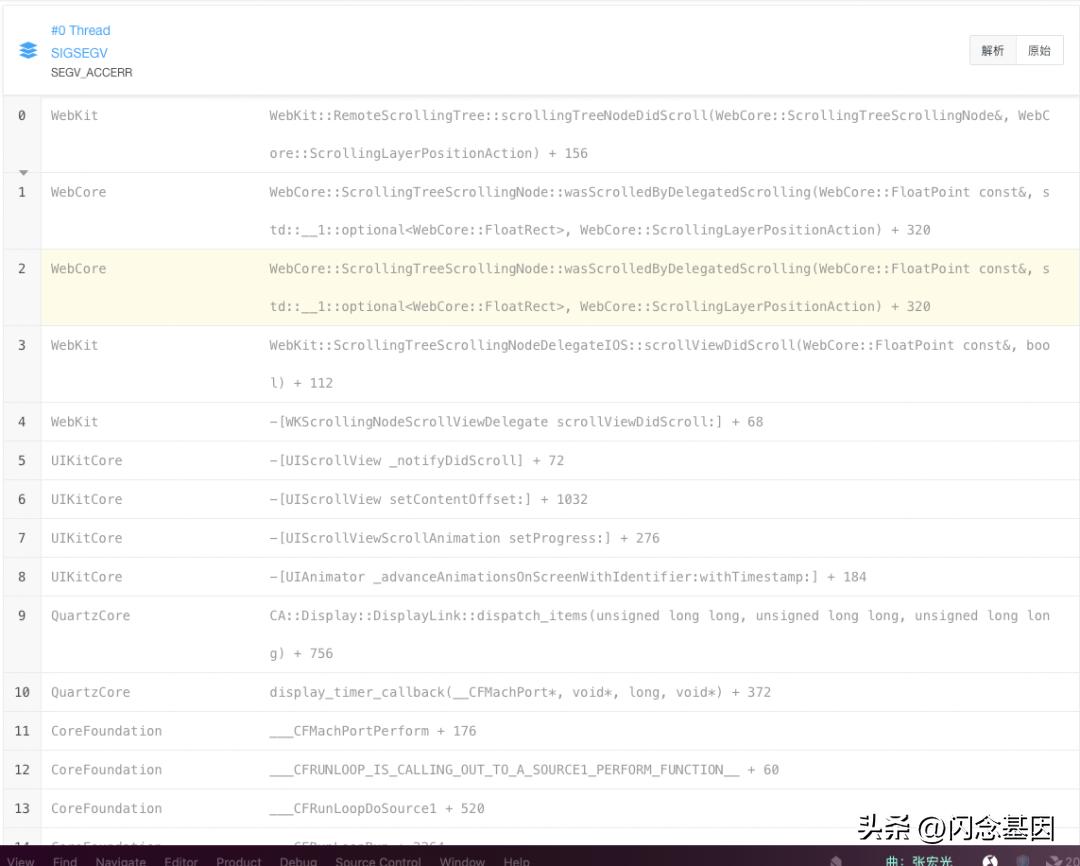1080x866 pixels.
Task: Click the 解析 button
Action: [x=992, y=50]
